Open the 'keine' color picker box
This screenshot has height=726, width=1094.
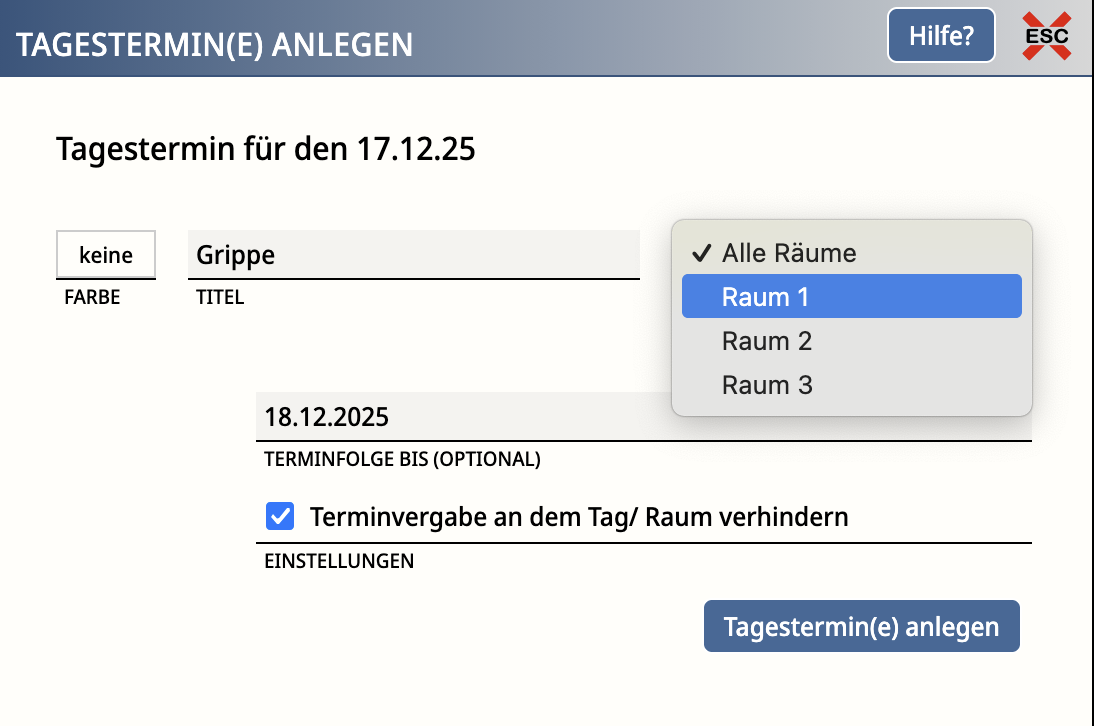tap(106, 255)
